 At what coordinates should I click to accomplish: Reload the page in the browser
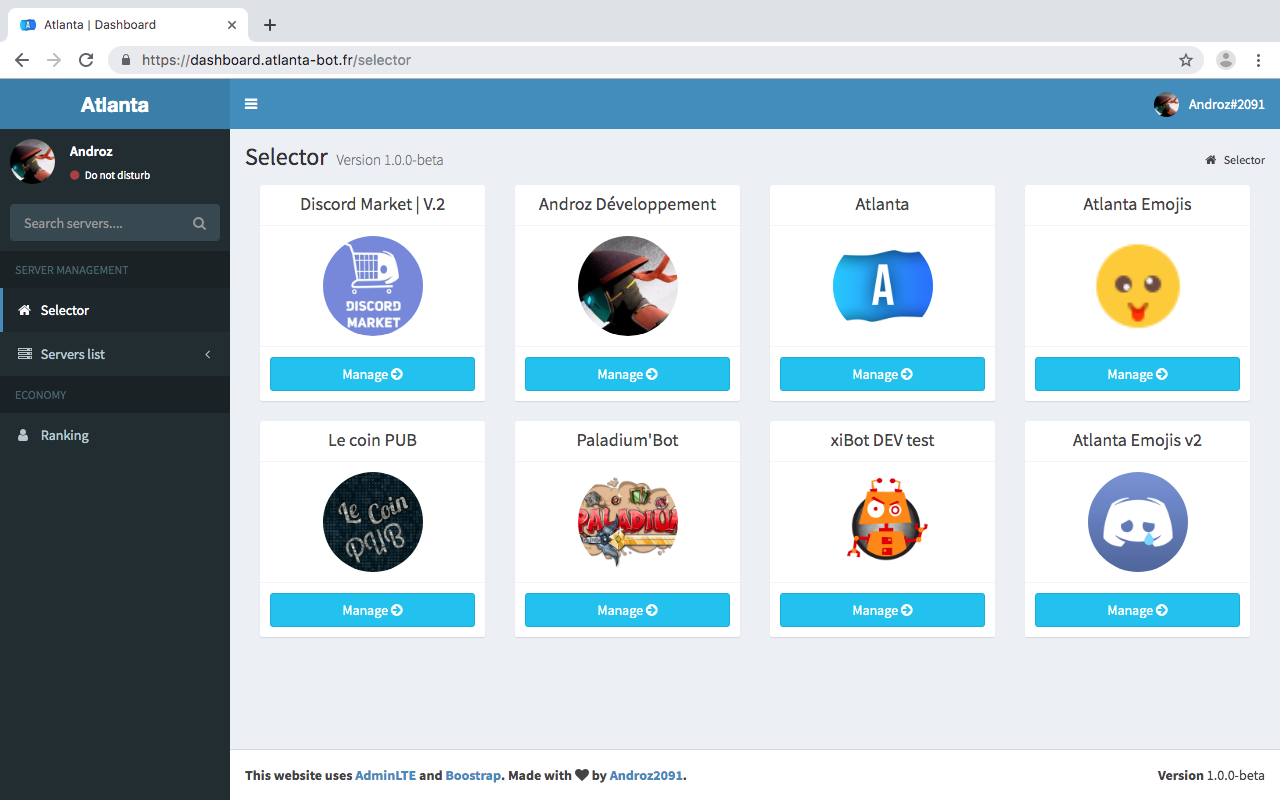[86, 60]
